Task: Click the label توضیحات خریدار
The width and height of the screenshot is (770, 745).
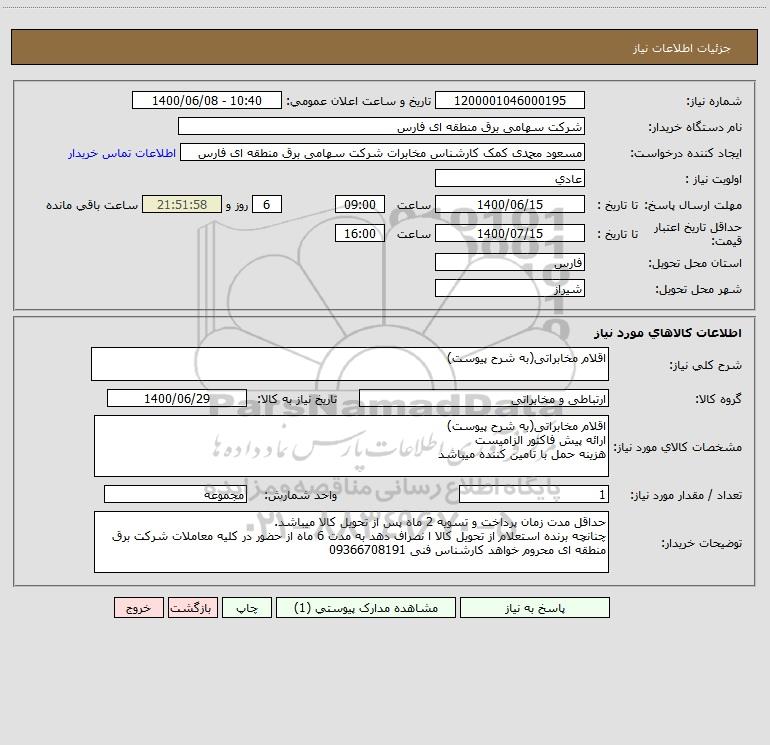Action: [x=701, y=543]
